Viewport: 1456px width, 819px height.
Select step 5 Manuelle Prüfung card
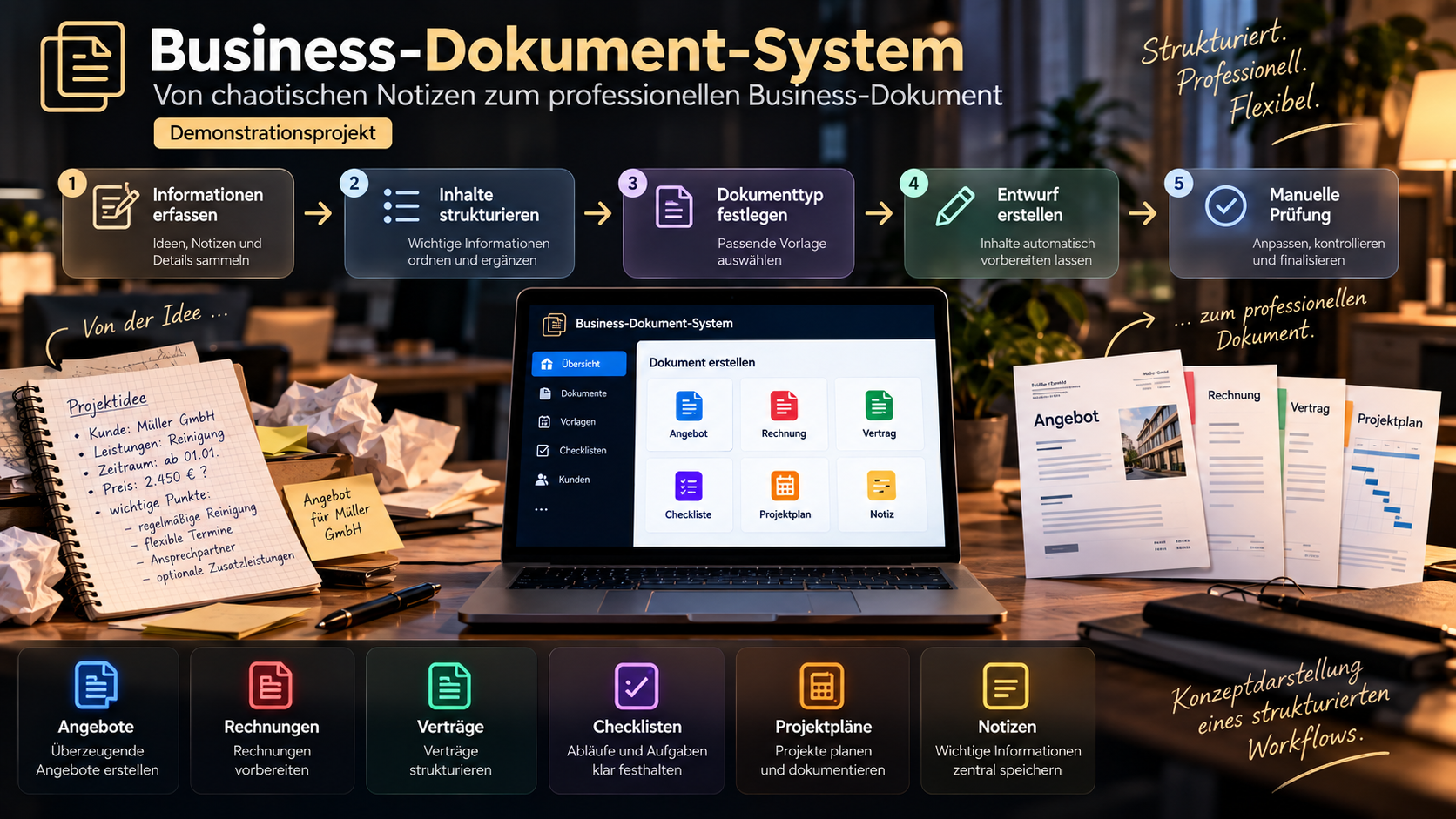[1284, 224]
